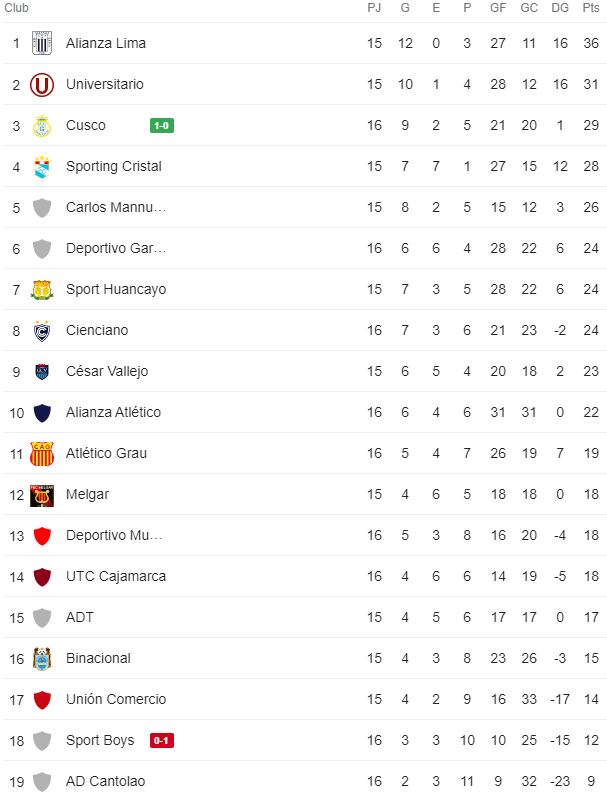607x802 pixels.
Task: Open the Alianza Atlético team link
Action: point(113,413)
